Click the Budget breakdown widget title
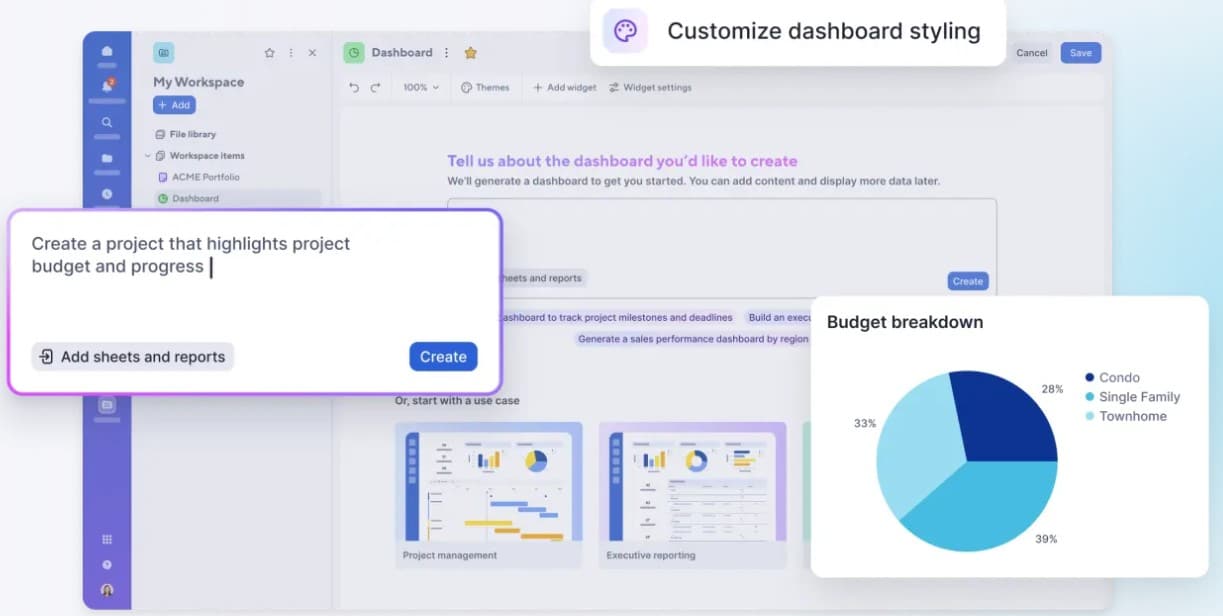The image size is (1223, 616). (905, 322)
